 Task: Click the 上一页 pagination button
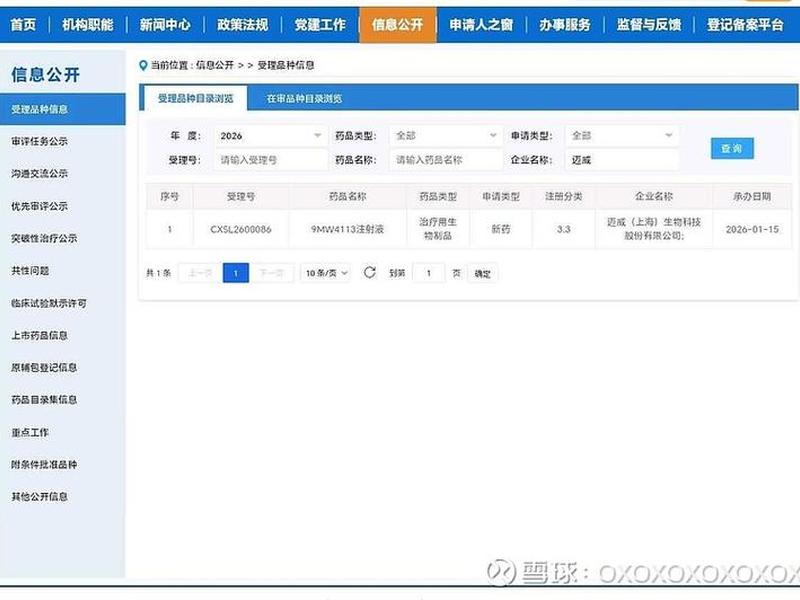(x=199, y=273)
